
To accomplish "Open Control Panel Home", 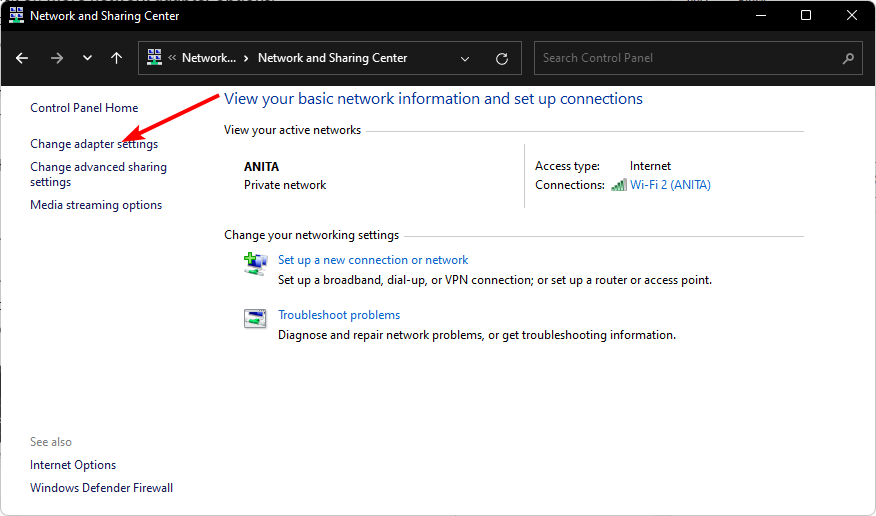I will [x=84, y=108].
